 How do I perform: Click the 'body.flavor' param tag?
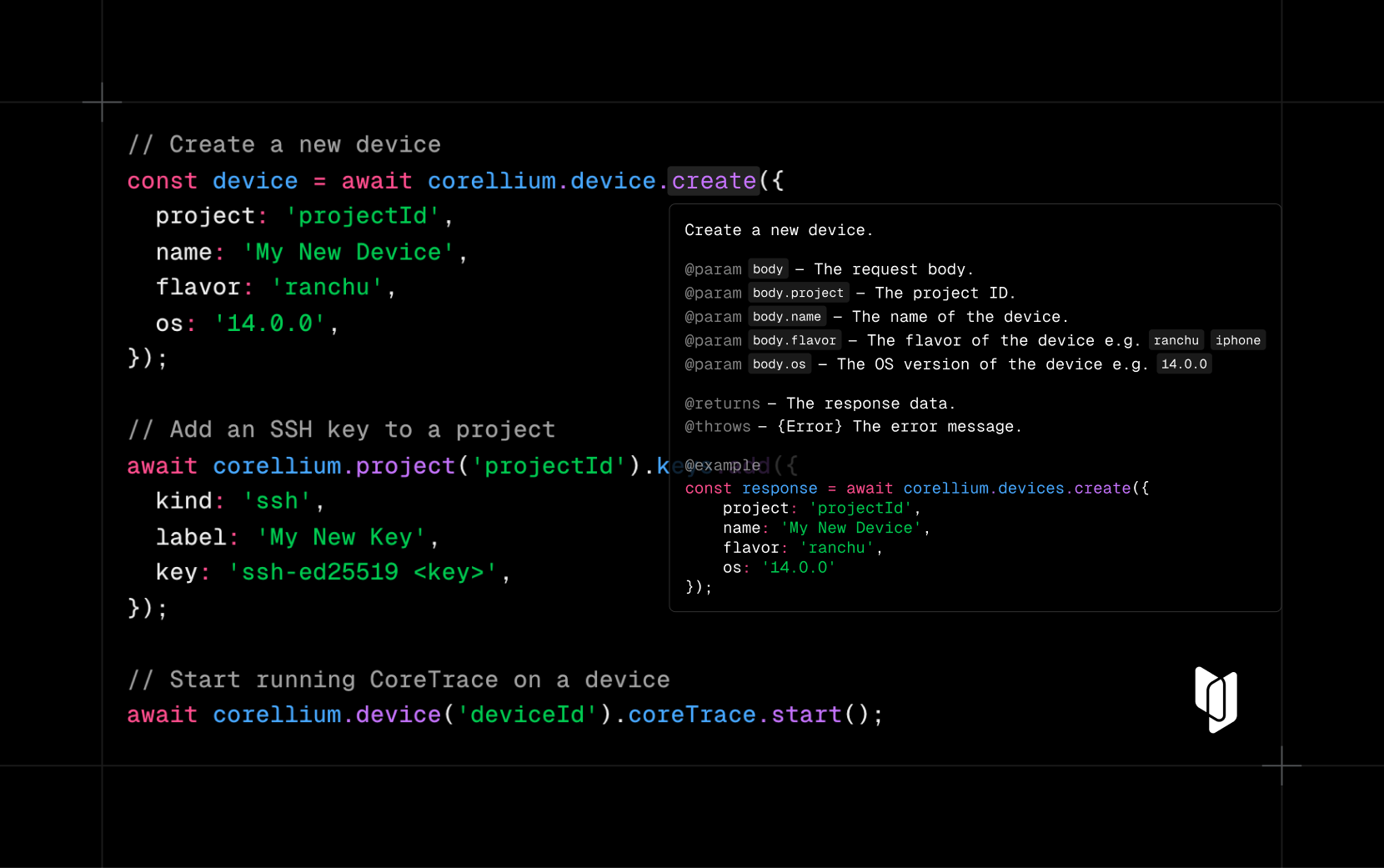pyautogui.click(x=794, y=340)
